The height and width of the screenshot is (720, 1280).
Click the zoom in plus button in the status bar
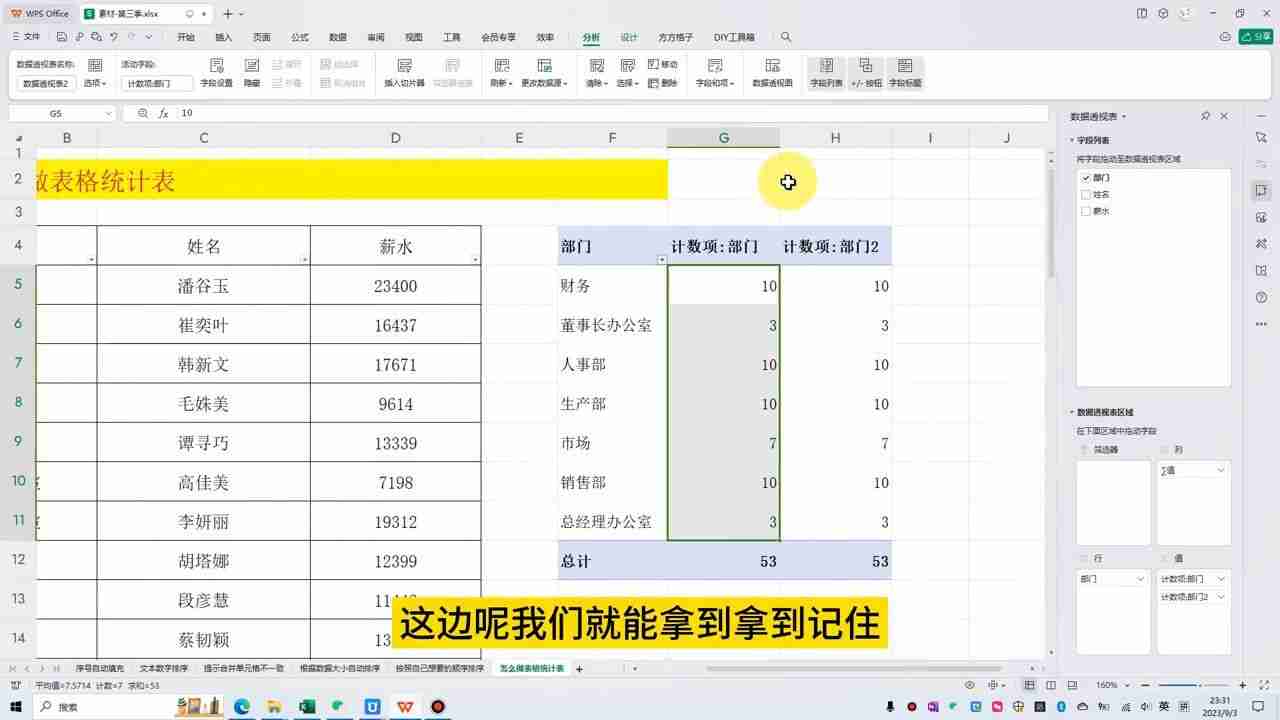click(x=1243, y=685)
